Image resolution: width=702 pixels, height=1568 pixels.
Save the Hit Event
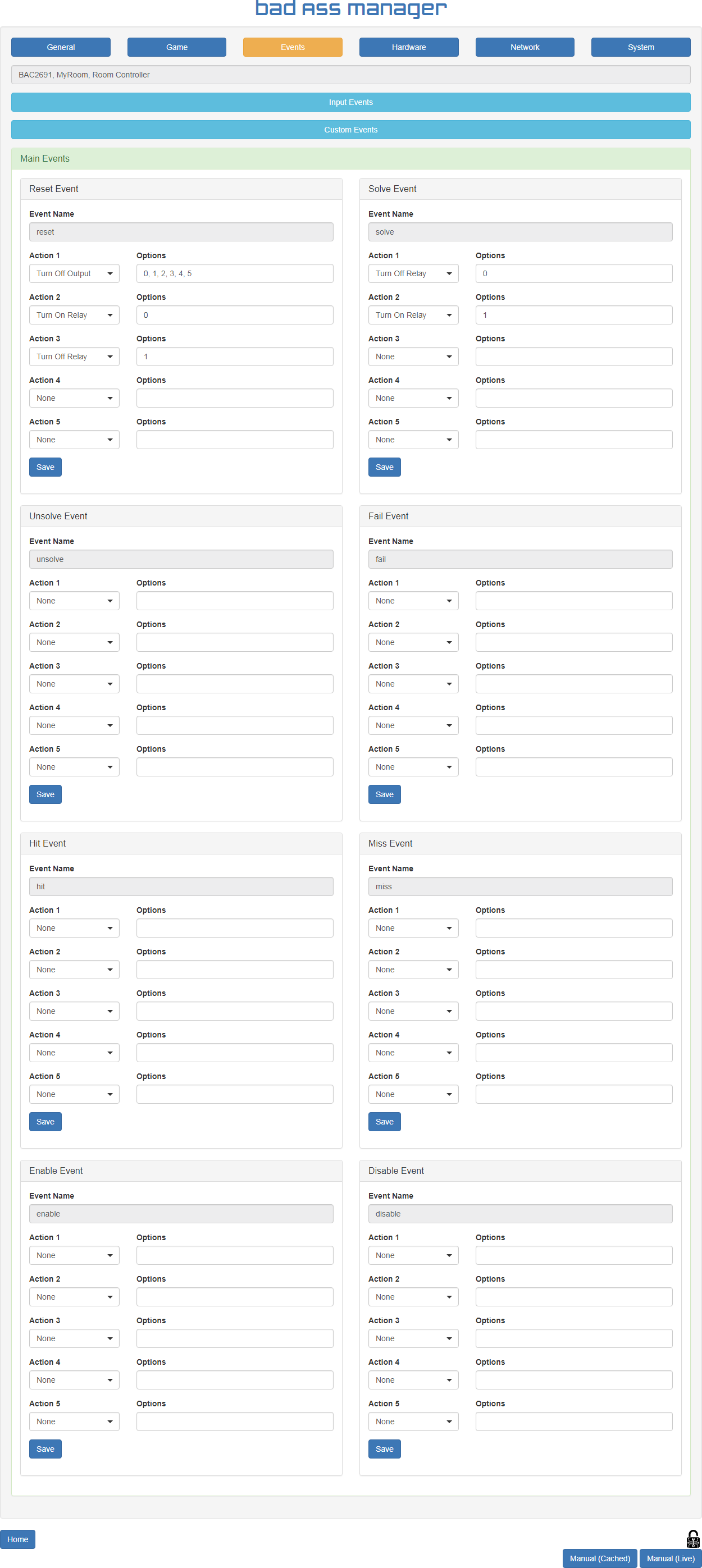45,1121
